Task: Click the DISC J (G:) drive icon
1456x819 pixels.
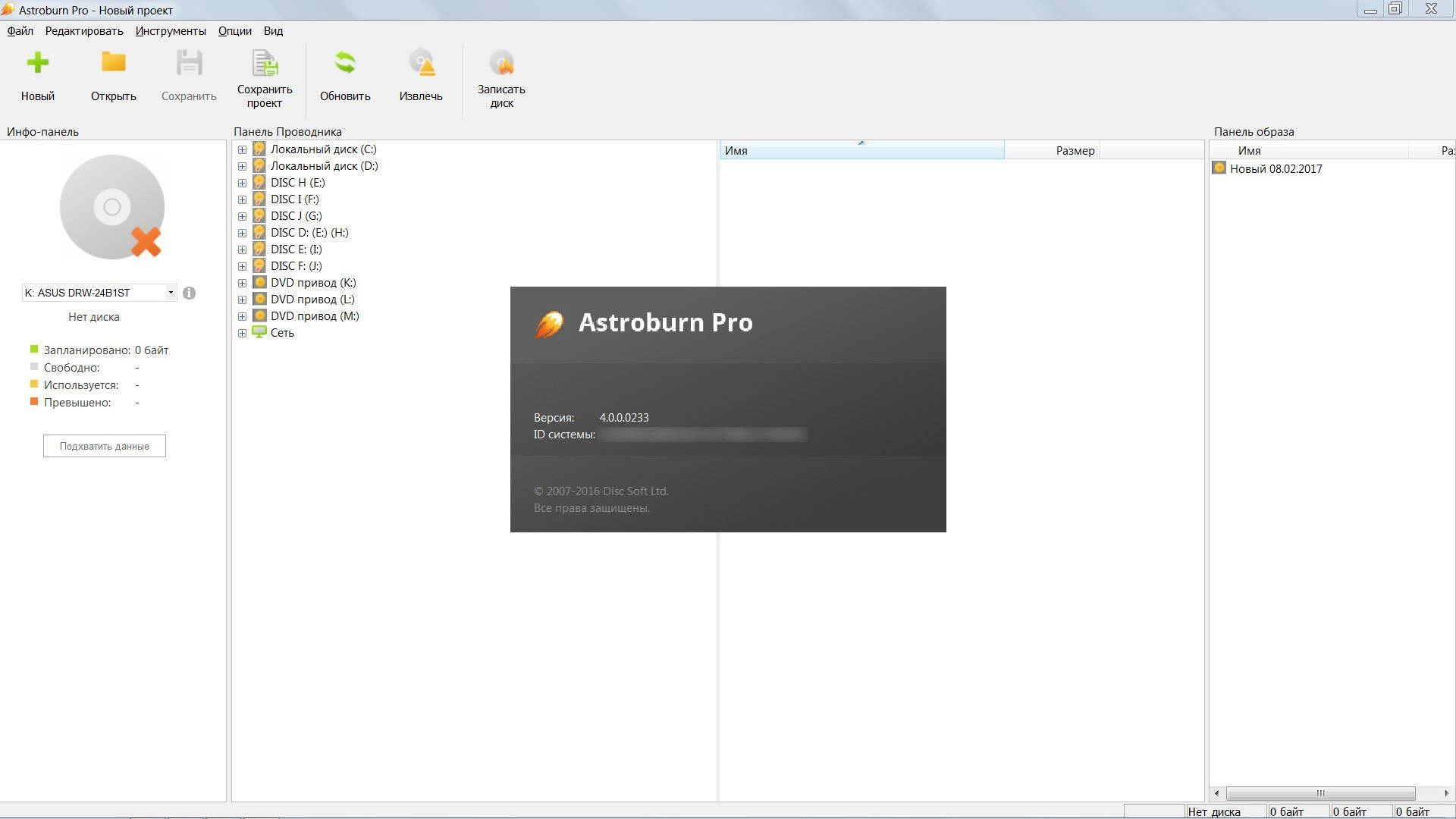Action: [259, 216]
